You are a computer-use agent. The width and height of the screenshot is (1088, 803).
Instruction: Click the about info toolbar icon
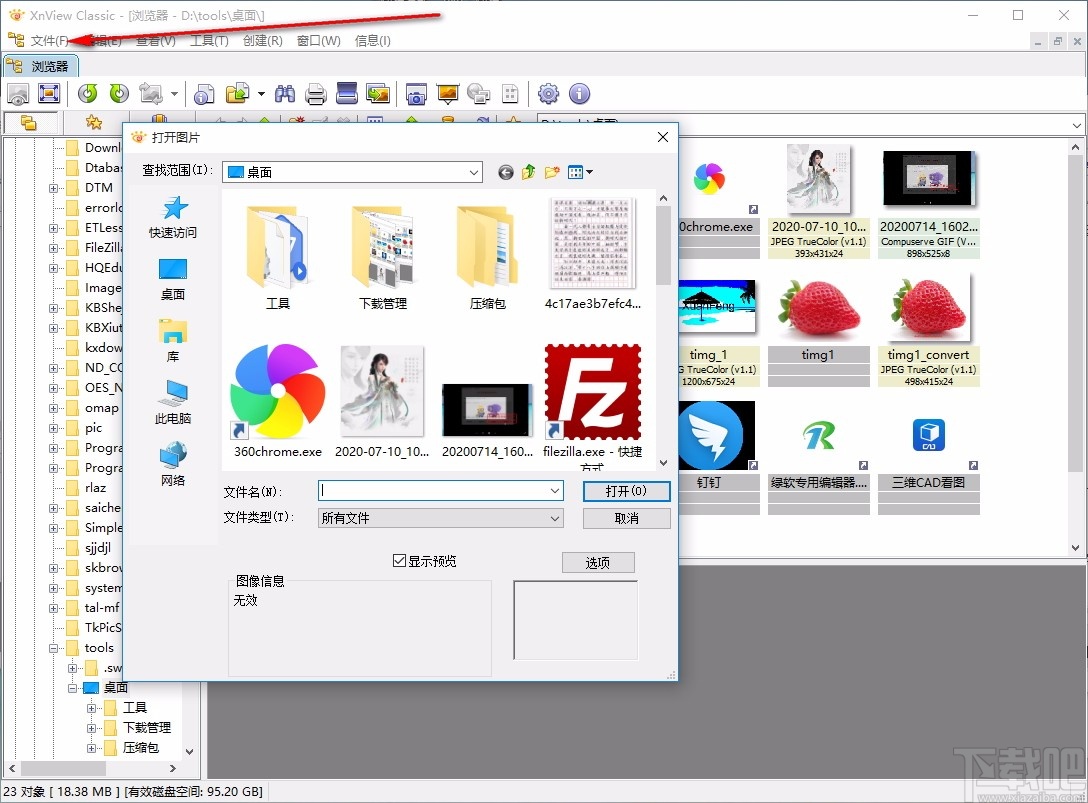pos(578,93)
